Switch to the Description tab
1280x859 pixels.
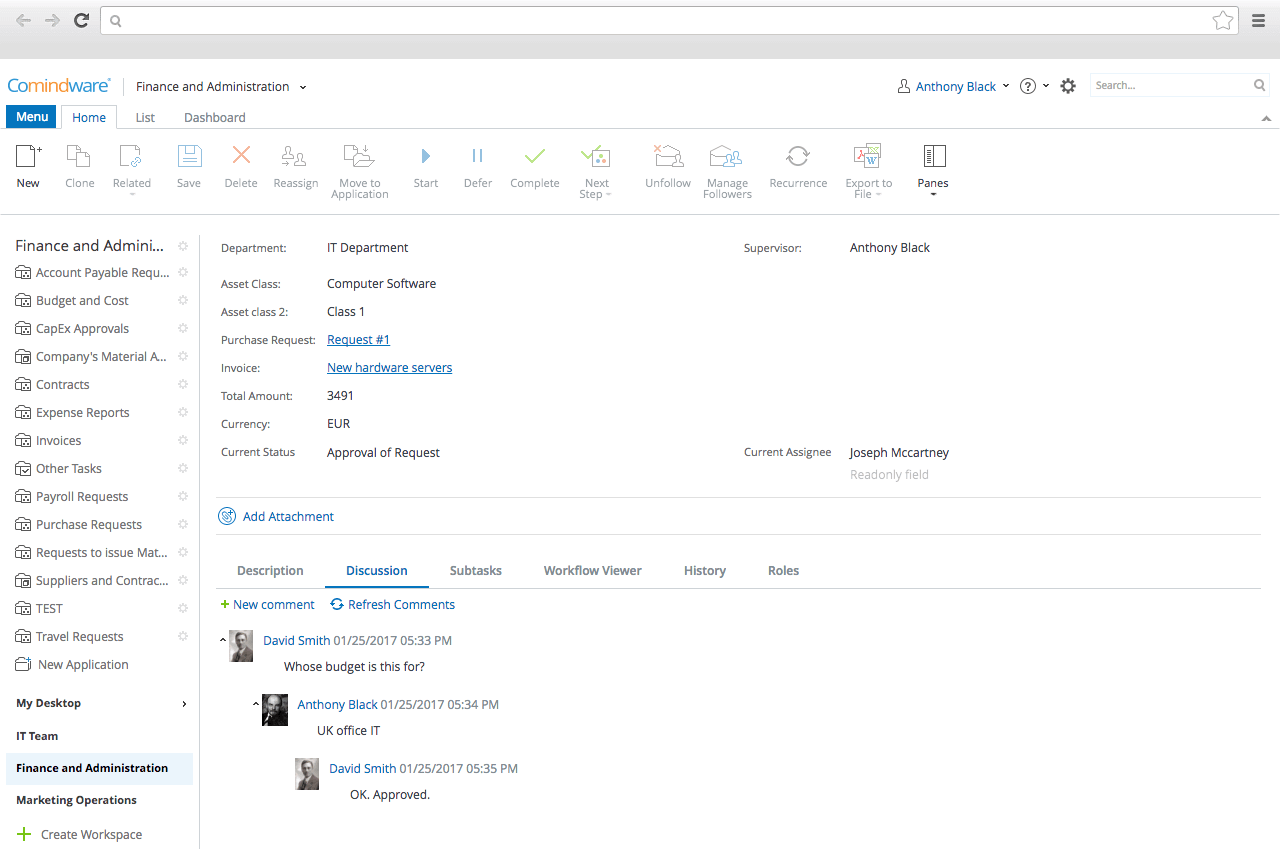click(x=270, y=570)
